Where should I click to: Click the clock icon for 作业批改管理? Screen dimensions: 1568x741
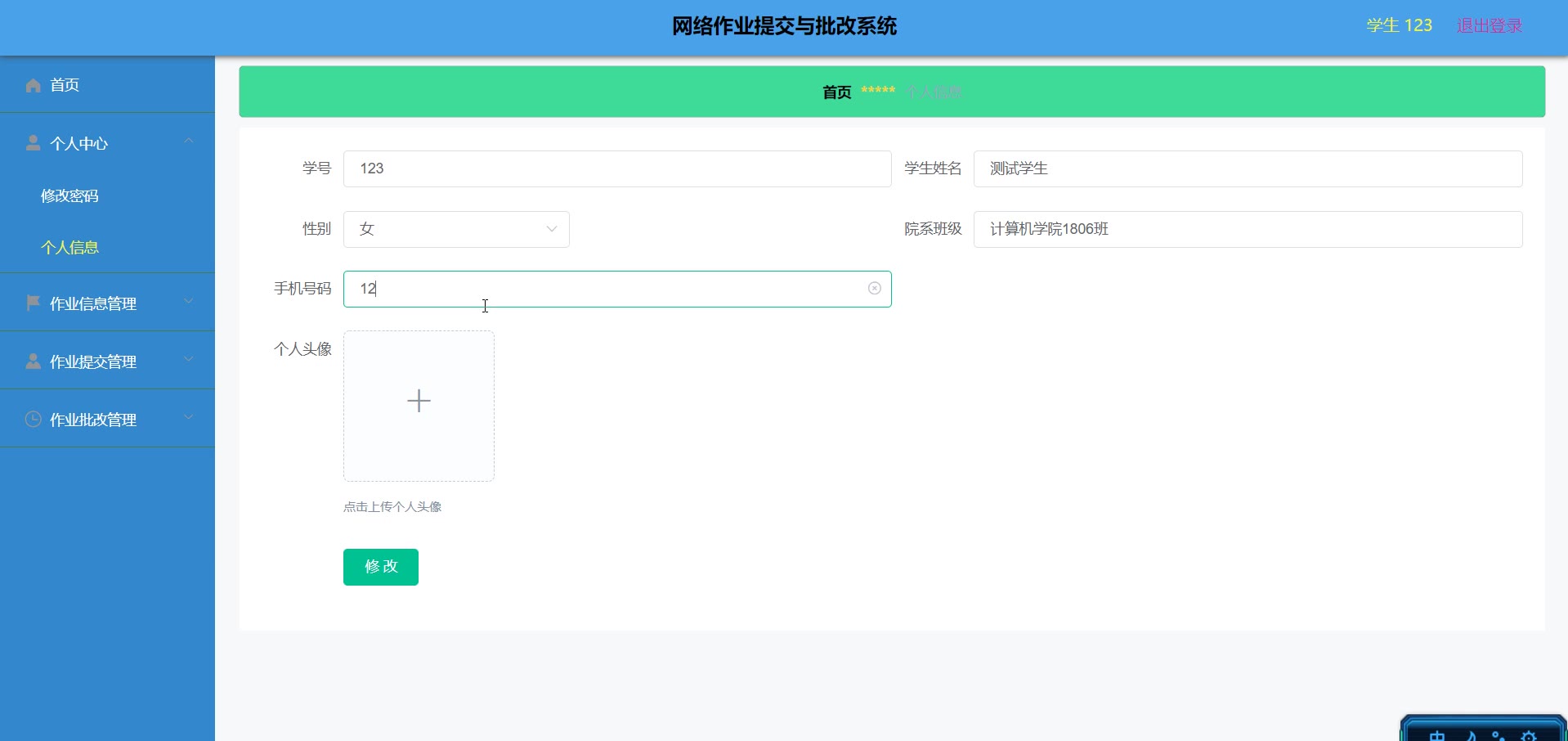tap(34, 420)
